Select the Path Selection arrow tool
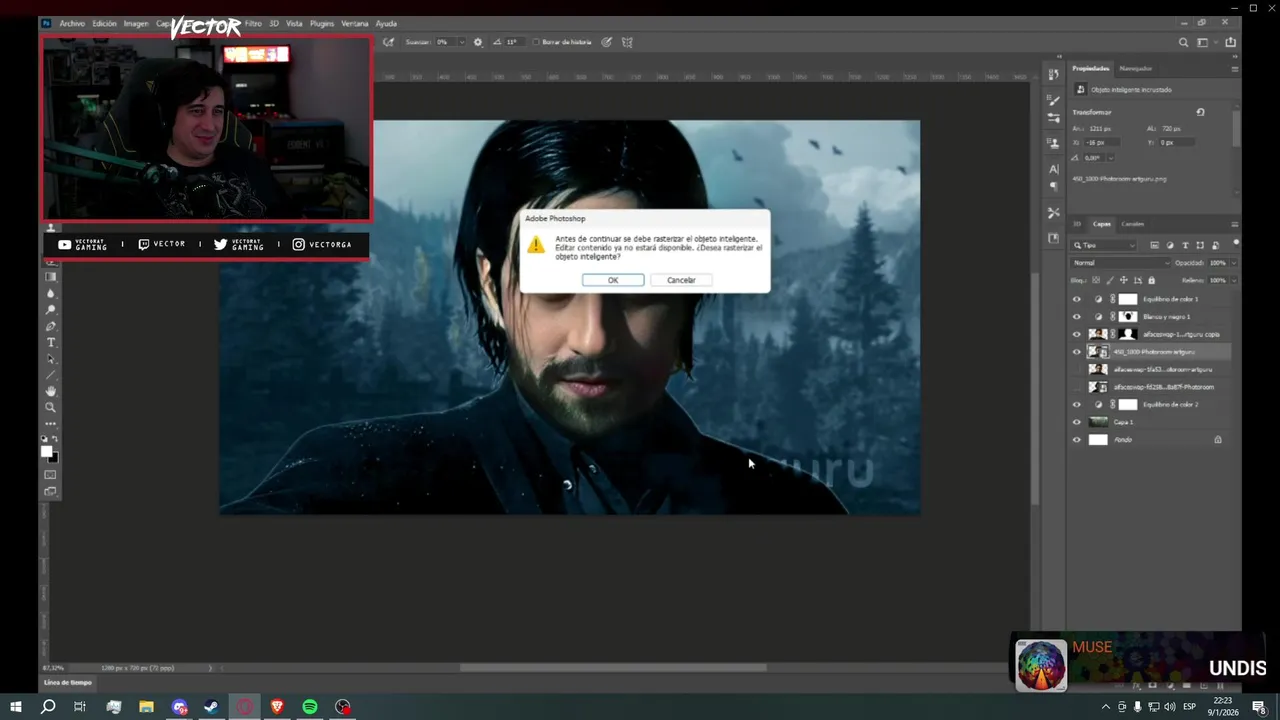This screenshot has width=1280, height=720. coord(51,359)
